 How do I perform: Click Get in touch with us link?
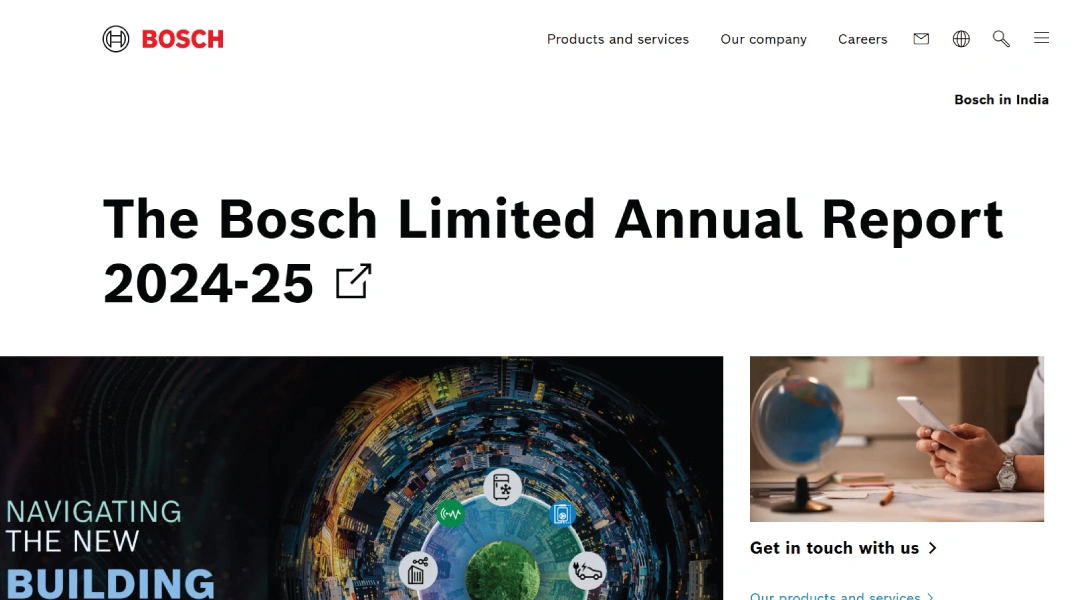click(834, 548)
